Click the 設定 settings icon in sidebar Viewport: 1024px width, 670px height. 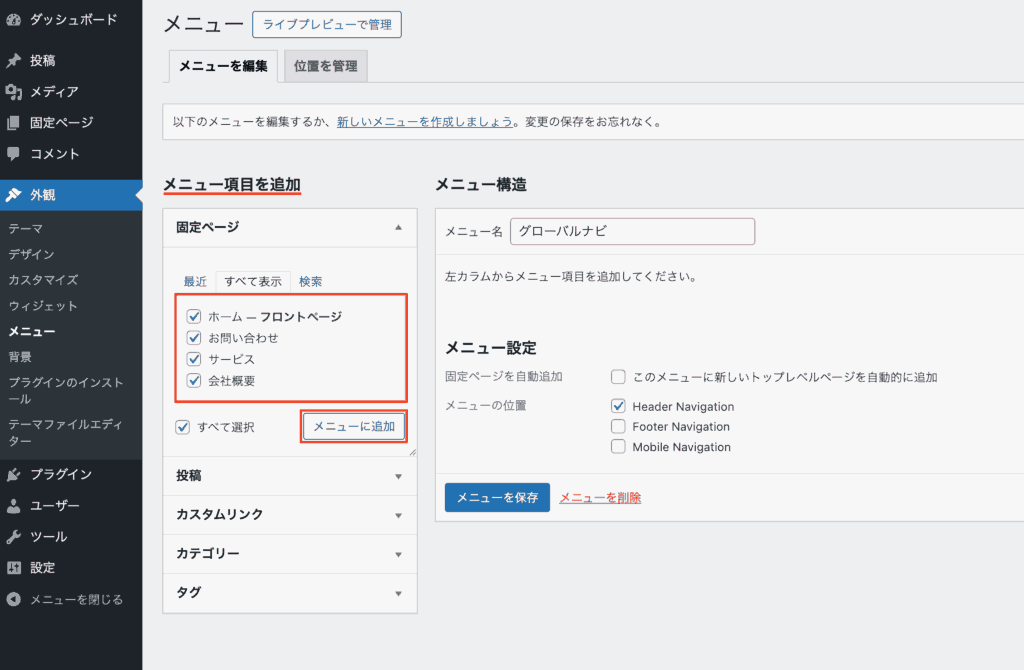(14, 568)
